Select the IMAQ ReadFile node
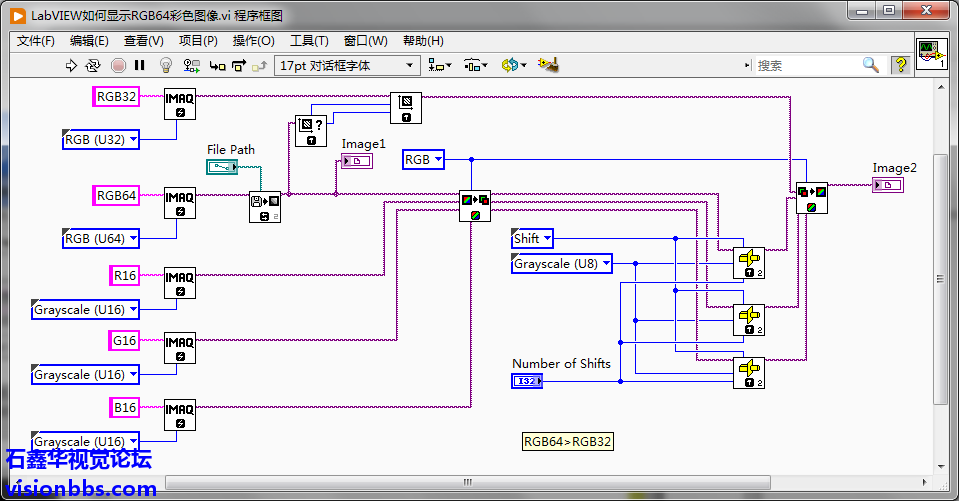Screen dimensions: 959x501 click(265, 207)
